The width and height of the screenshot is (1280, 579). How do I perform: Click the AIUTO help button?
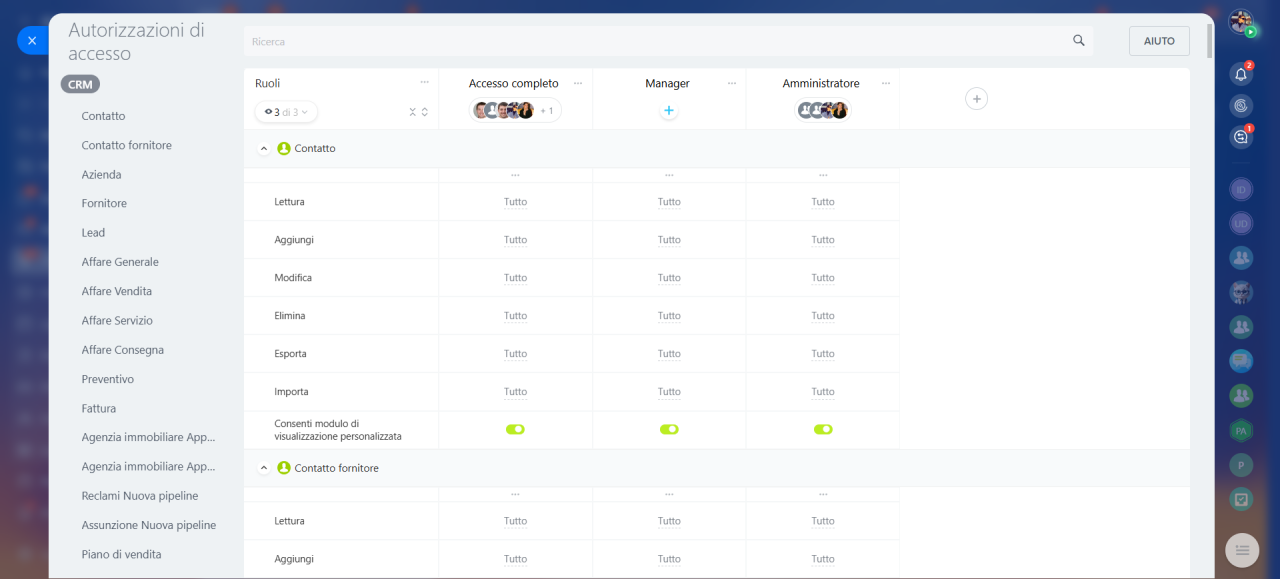pyautogui.click(x=1159, y=41)
